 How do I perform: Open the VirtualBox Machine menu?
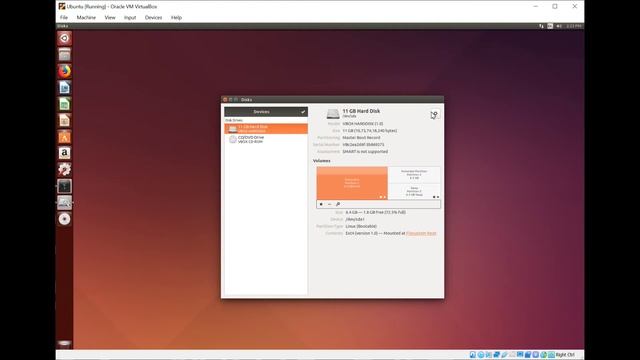pyautogui.click(x=86, y=18)
